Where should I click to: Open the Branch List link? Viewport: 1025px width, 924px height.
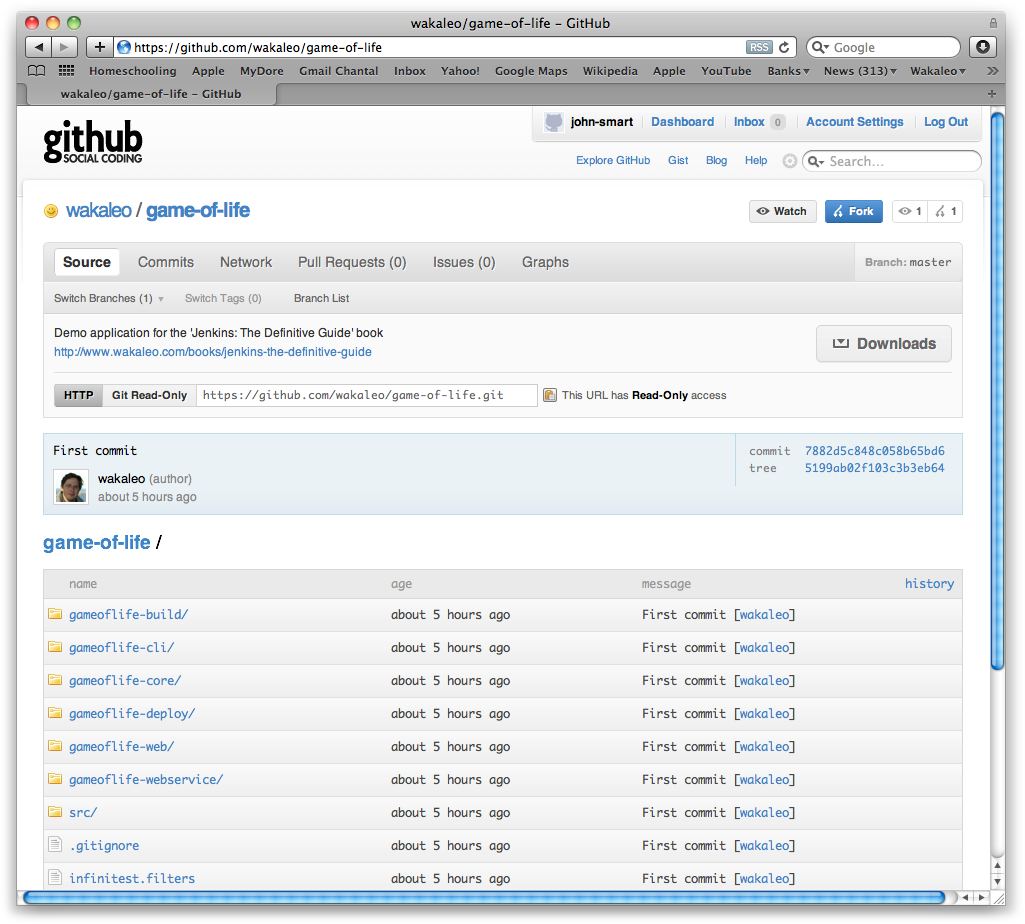[322, 298]
